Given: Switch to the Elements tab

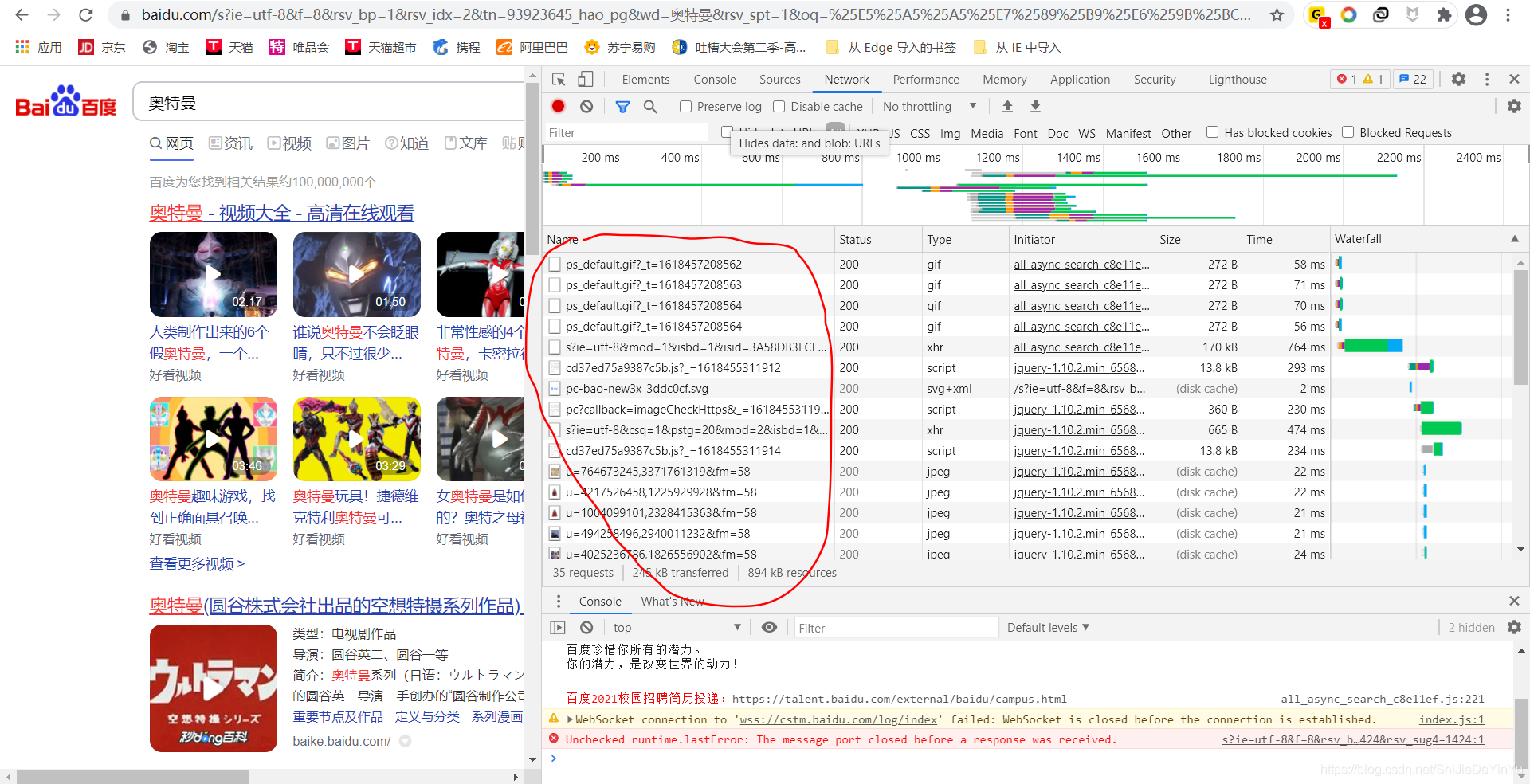Looking at the screenshot, I should pos(645,79).
